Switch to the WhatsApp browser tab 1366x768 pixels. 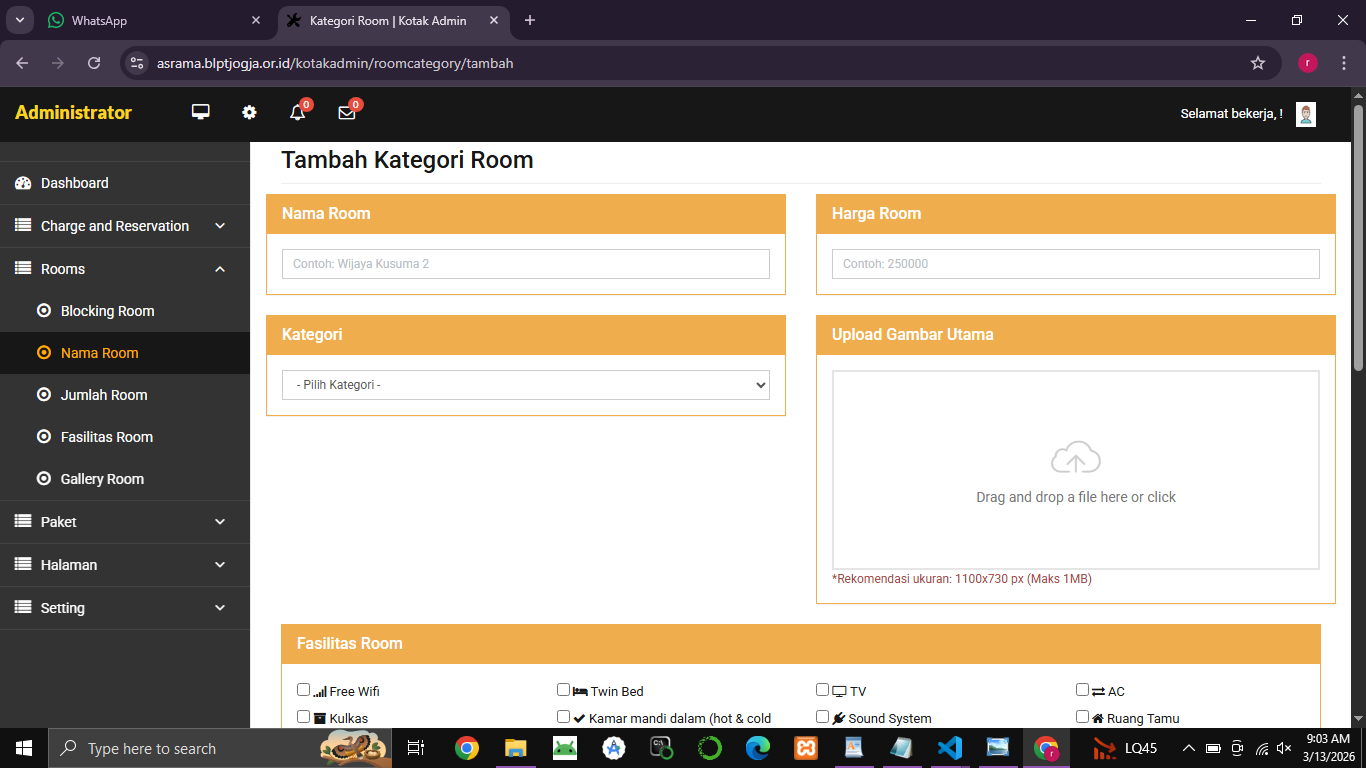[150, 20]
